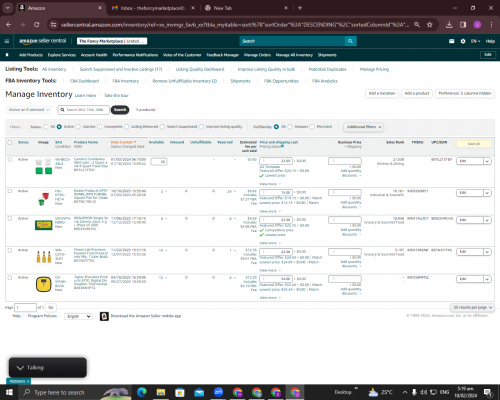Open the Chrome side panel icon
This screenshot has width=500, height=400.
(463, 24)
